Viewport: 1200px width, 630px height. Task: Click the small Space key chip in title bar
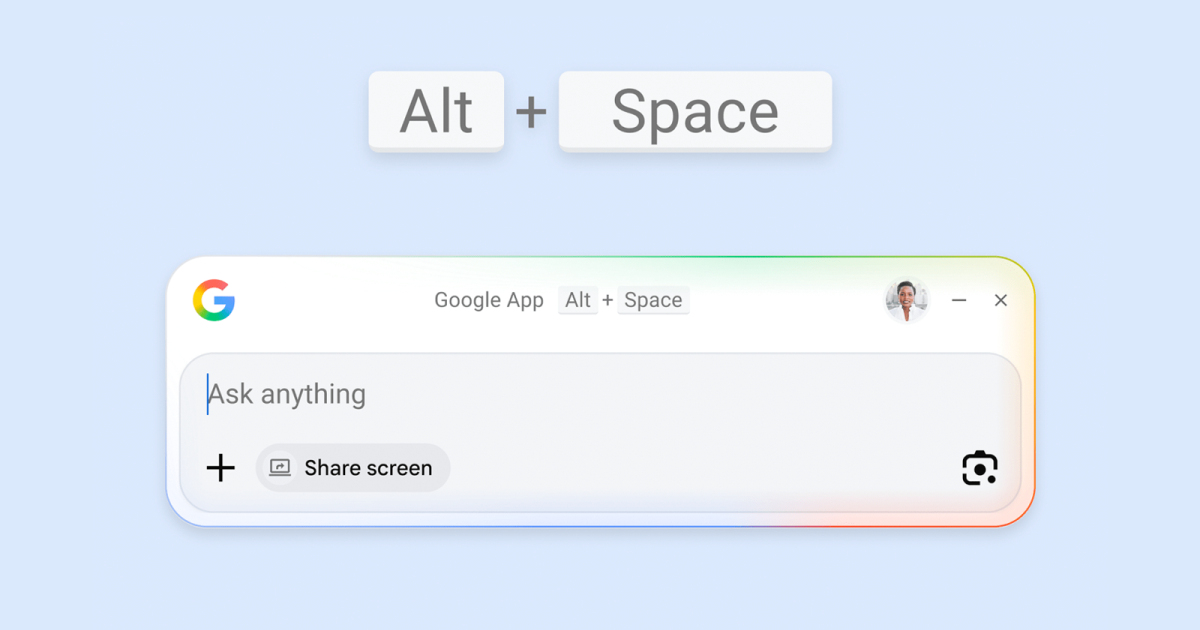[x=653, y=300]
